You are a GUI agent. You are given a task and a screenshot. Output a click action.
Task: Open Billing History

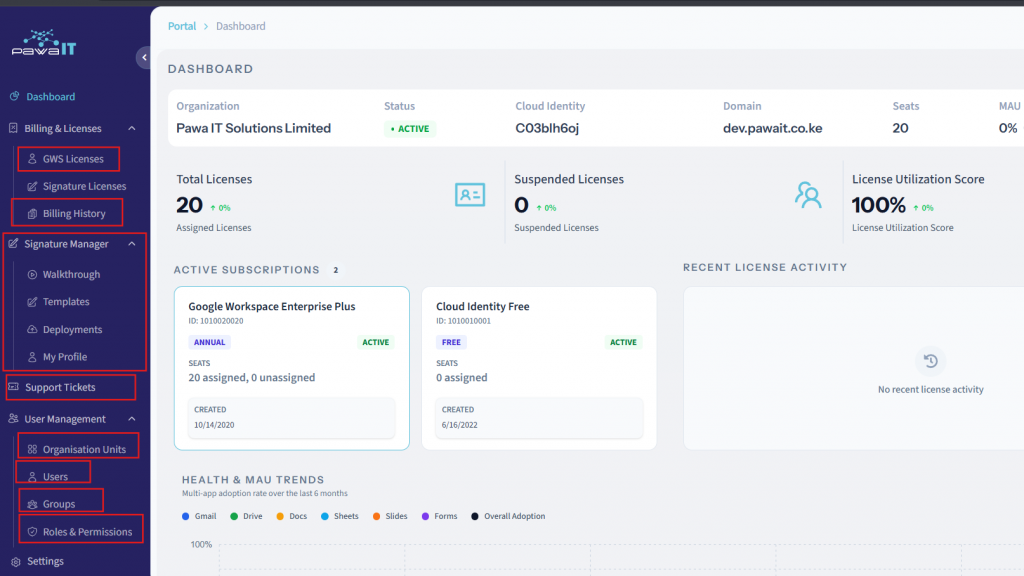[x=74, y=214]
